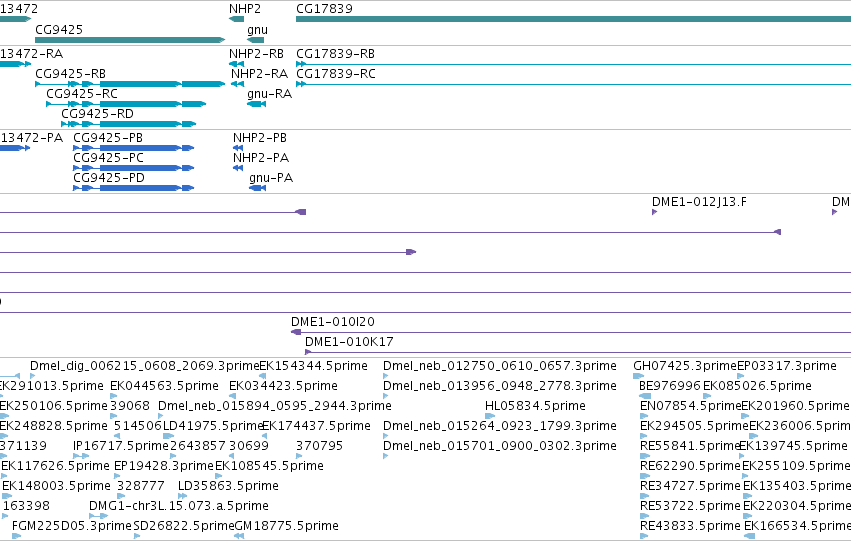The image size is (851, 541).
Task: Select the EK085026.5prime EST
Action: tap(757, 386)
